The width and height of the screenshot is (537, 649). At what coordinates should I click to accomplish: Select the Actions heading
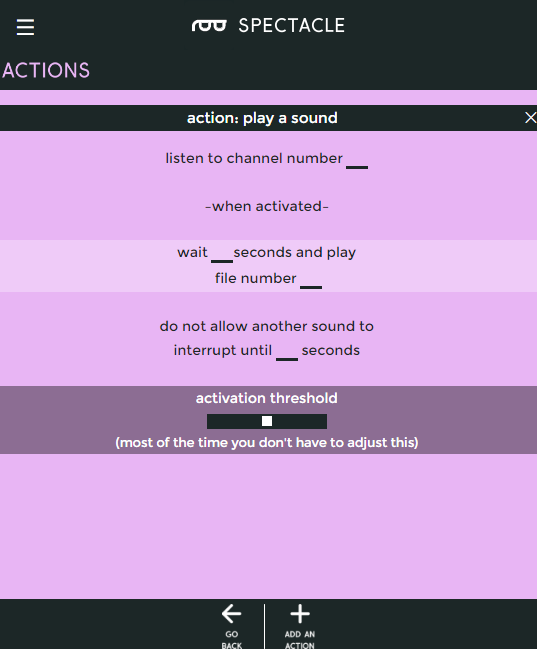click(x=46, y=70)
